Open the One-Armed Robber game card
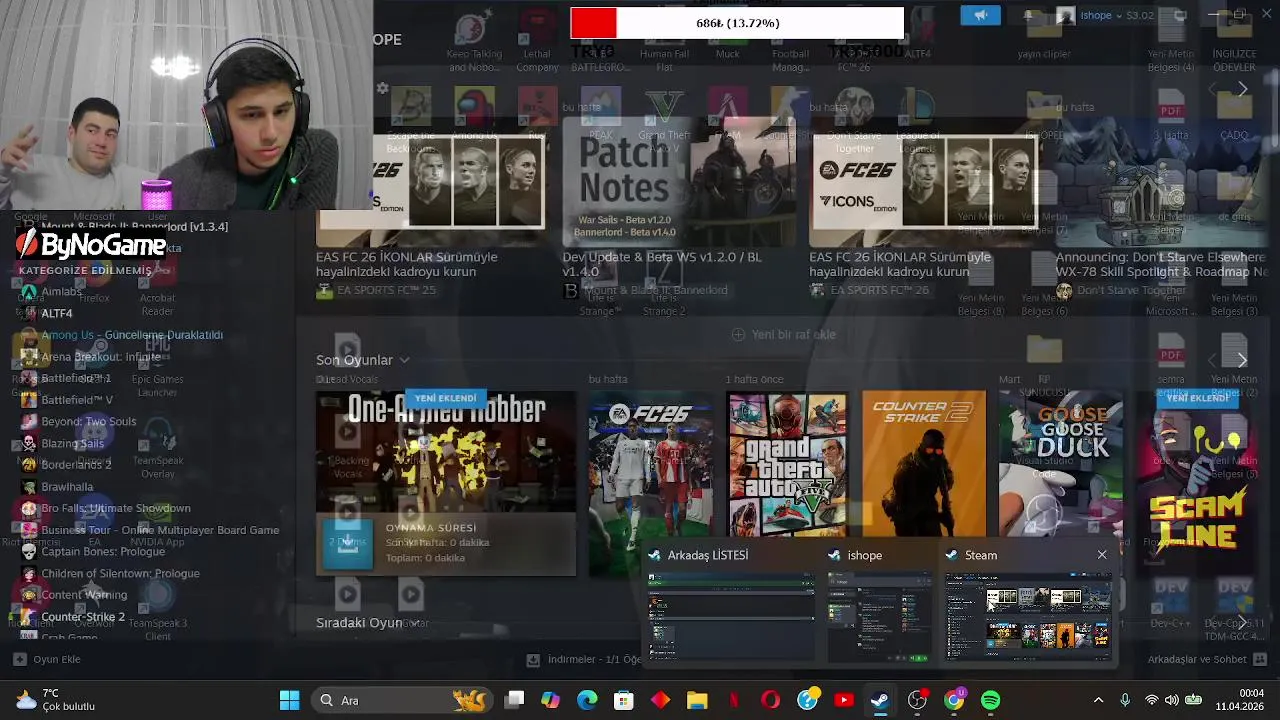Screen dimensions: 1280x720 tap(446, 483)
